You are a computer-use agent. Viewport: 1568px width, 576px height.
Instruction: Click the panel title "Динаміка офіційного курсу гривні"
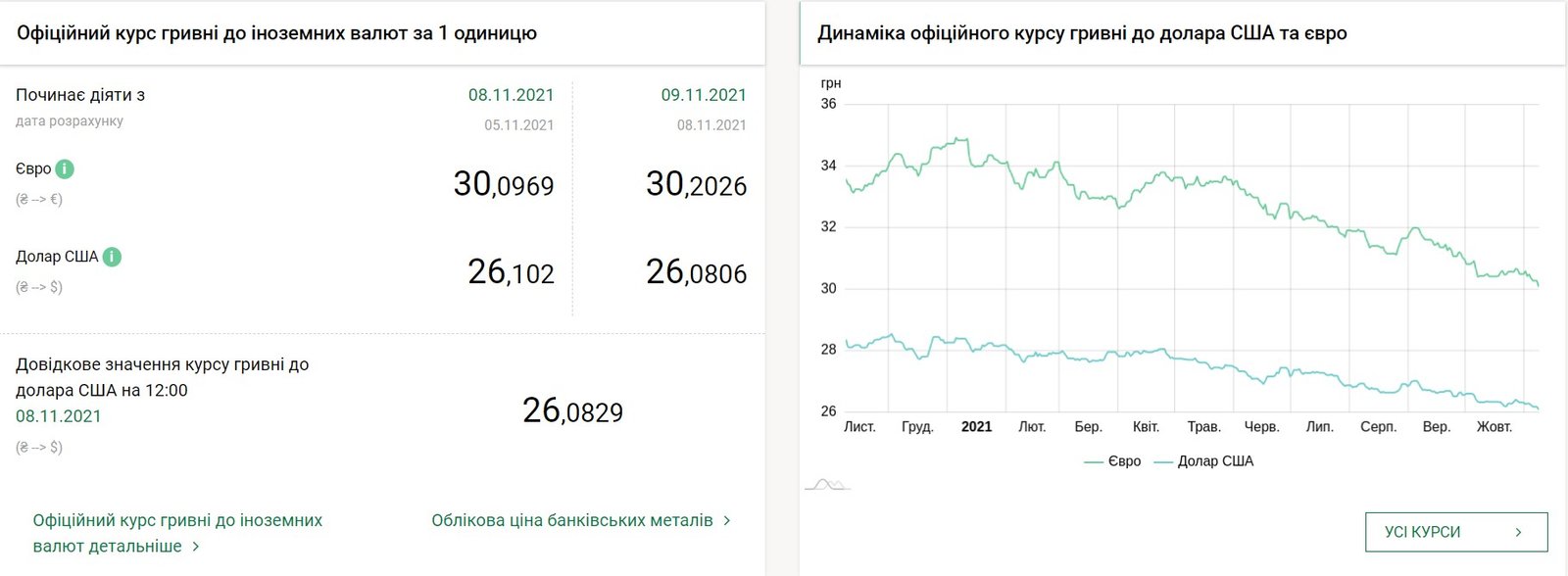[1083, 32]
